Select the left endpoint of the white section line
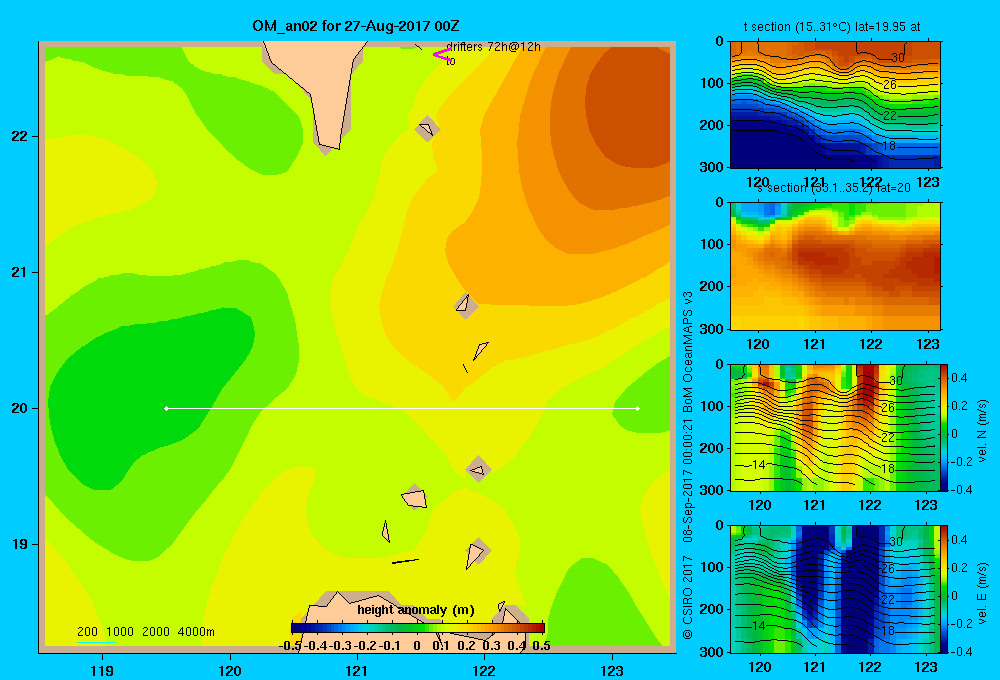Screen dimensions: 1000x680 pyautogui.click(x=166, y=408)
